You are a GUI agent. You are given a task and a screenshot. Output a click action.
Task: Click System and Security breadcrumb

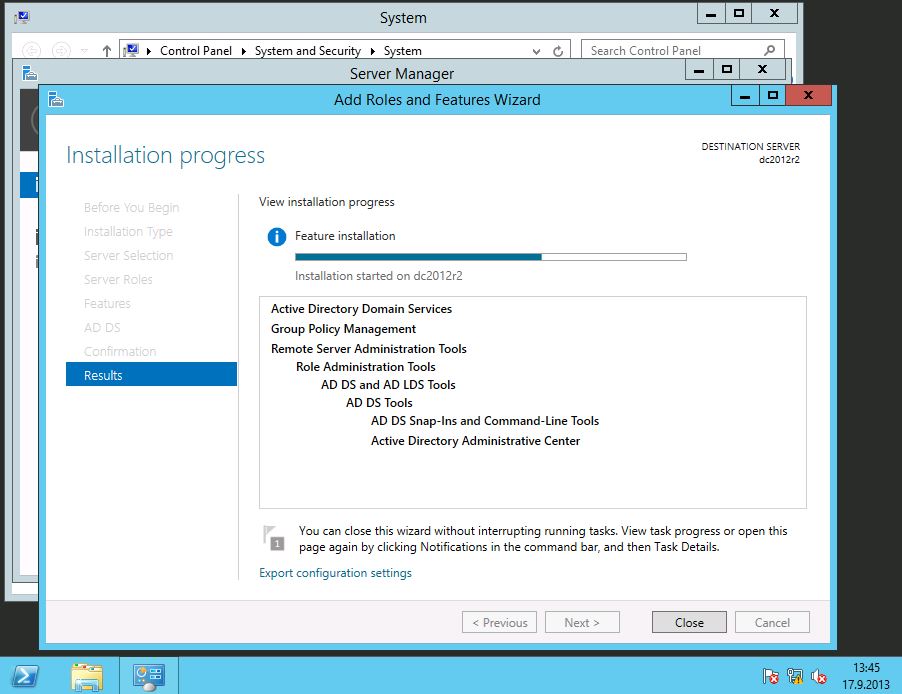308,51
